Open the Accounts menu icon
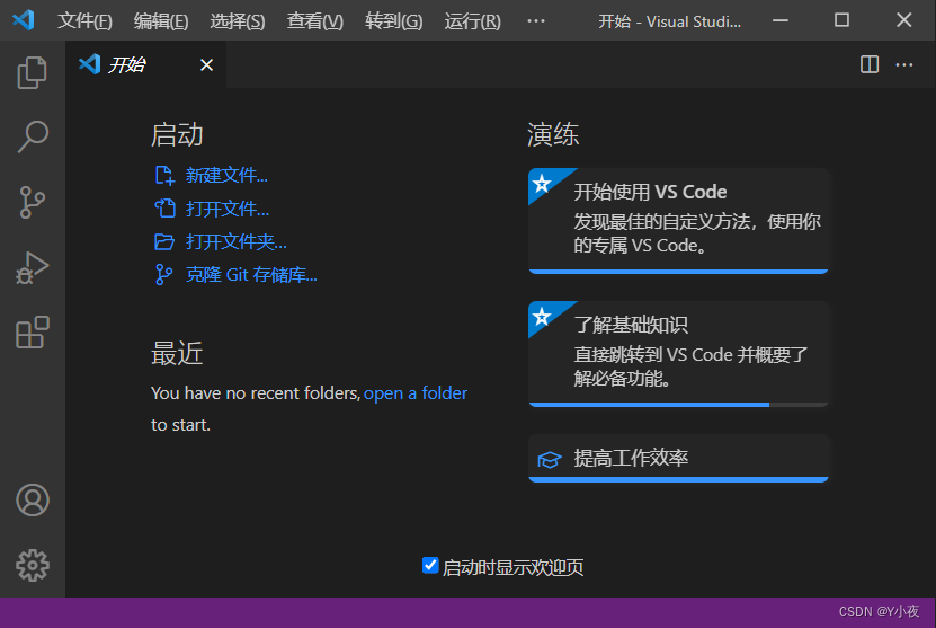 click(x=32, y=500)
